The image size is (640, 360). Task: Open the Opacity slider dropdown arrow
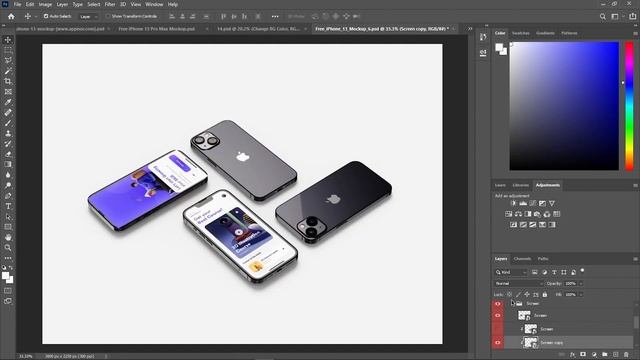[x=581, y=283]
